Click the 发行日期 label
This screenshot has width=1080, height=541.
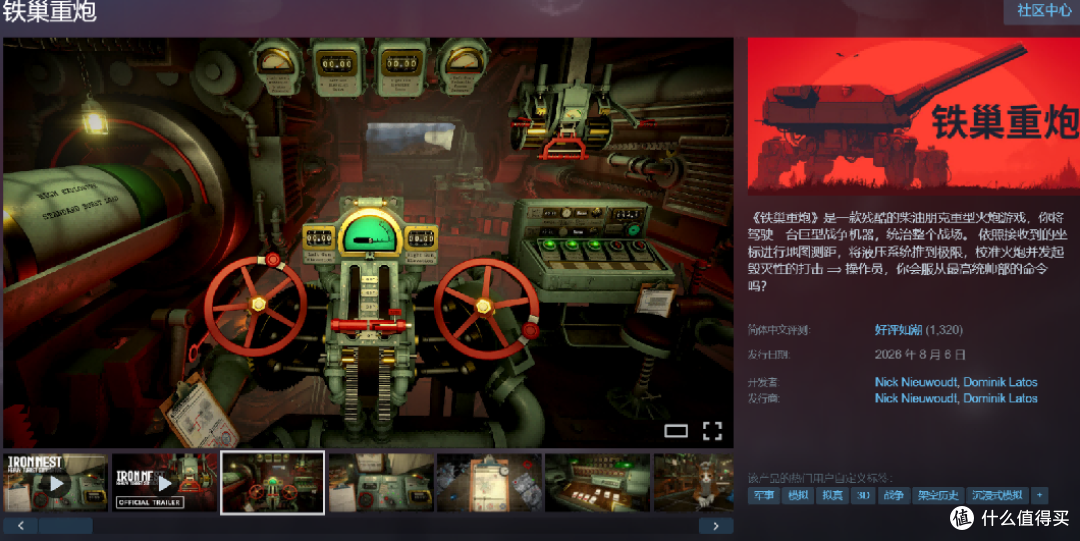[x=768, y=354]
